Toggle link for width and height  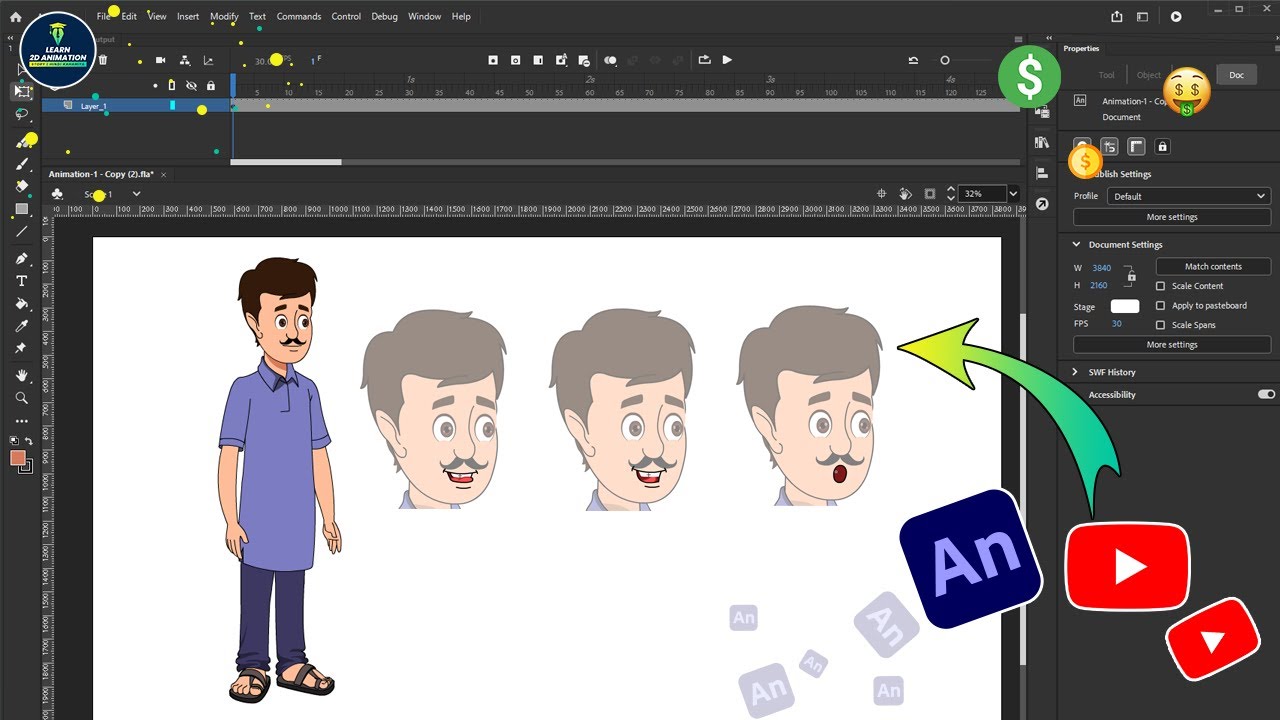[1131, 277]
